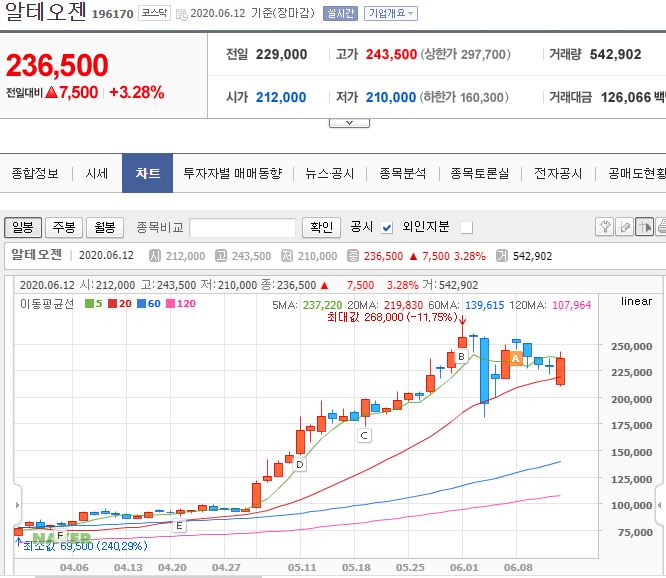The height and width of the screenshot is (578, 666).
Task: Activate the crosshair cursor tool
Action: click(644, 227)
